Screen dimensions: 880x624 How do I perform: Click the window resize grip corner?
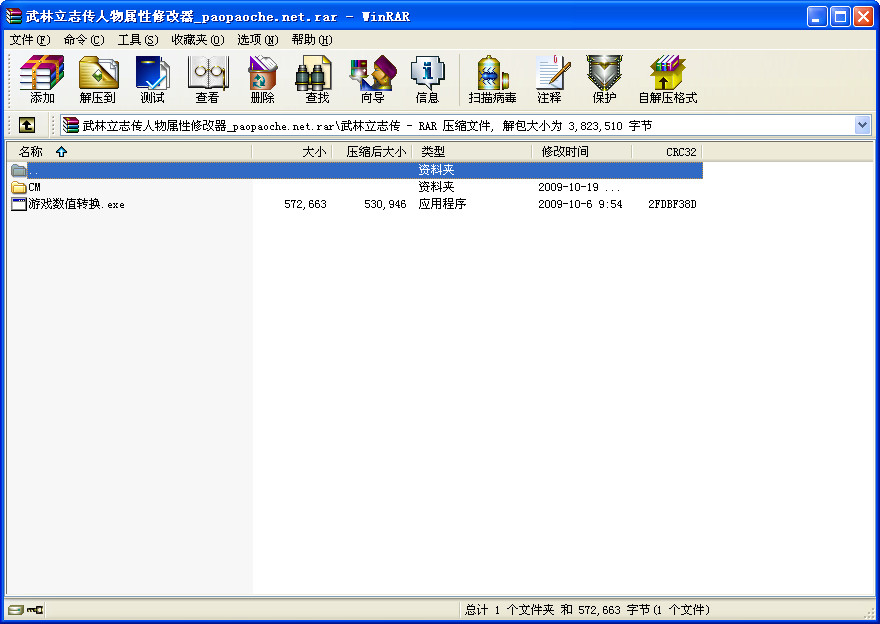pyautogui.click(x=869, y=613)
